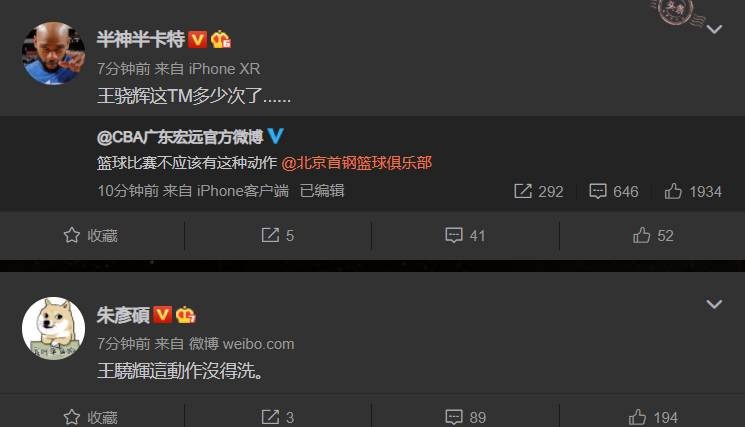
Task: Expand options chevron on 朱彦硕 post
Action: pos(714,304)
